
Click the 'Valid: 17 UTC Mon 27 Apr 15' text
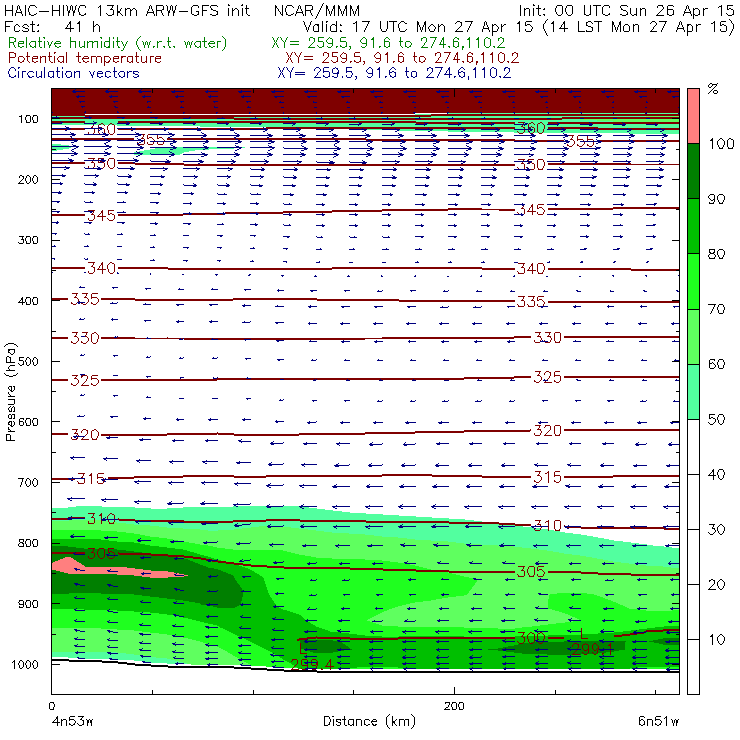tap(418, 27)
